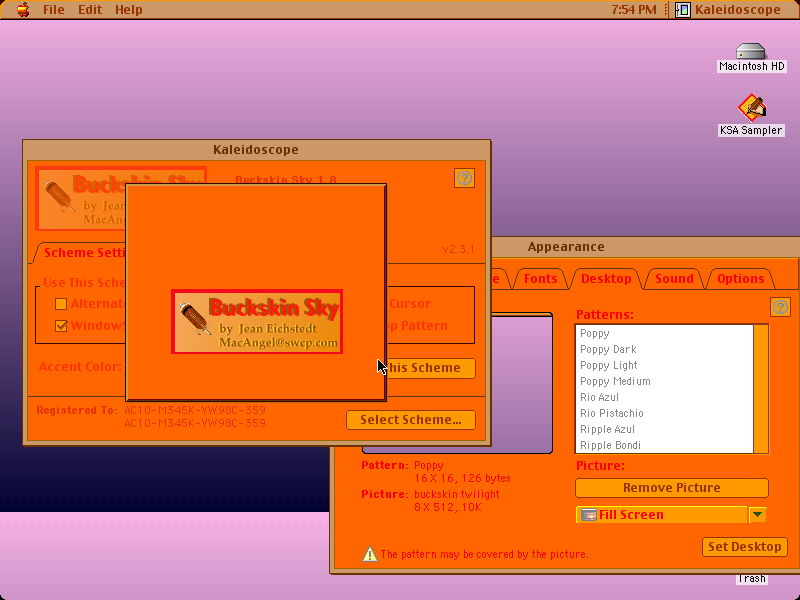Screen dimensions: 800x600
Task: Click the Buckskin Sky splash logo
Action: coord(257,321)
